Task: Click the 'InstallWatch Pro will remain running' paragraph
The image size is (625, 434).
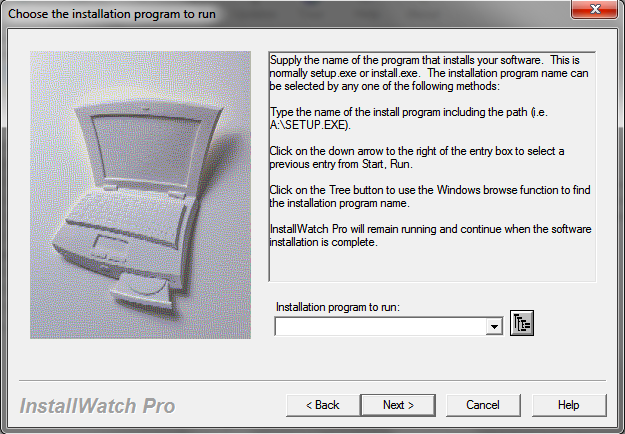Action: pyautogui.click(x=431, y=236)
